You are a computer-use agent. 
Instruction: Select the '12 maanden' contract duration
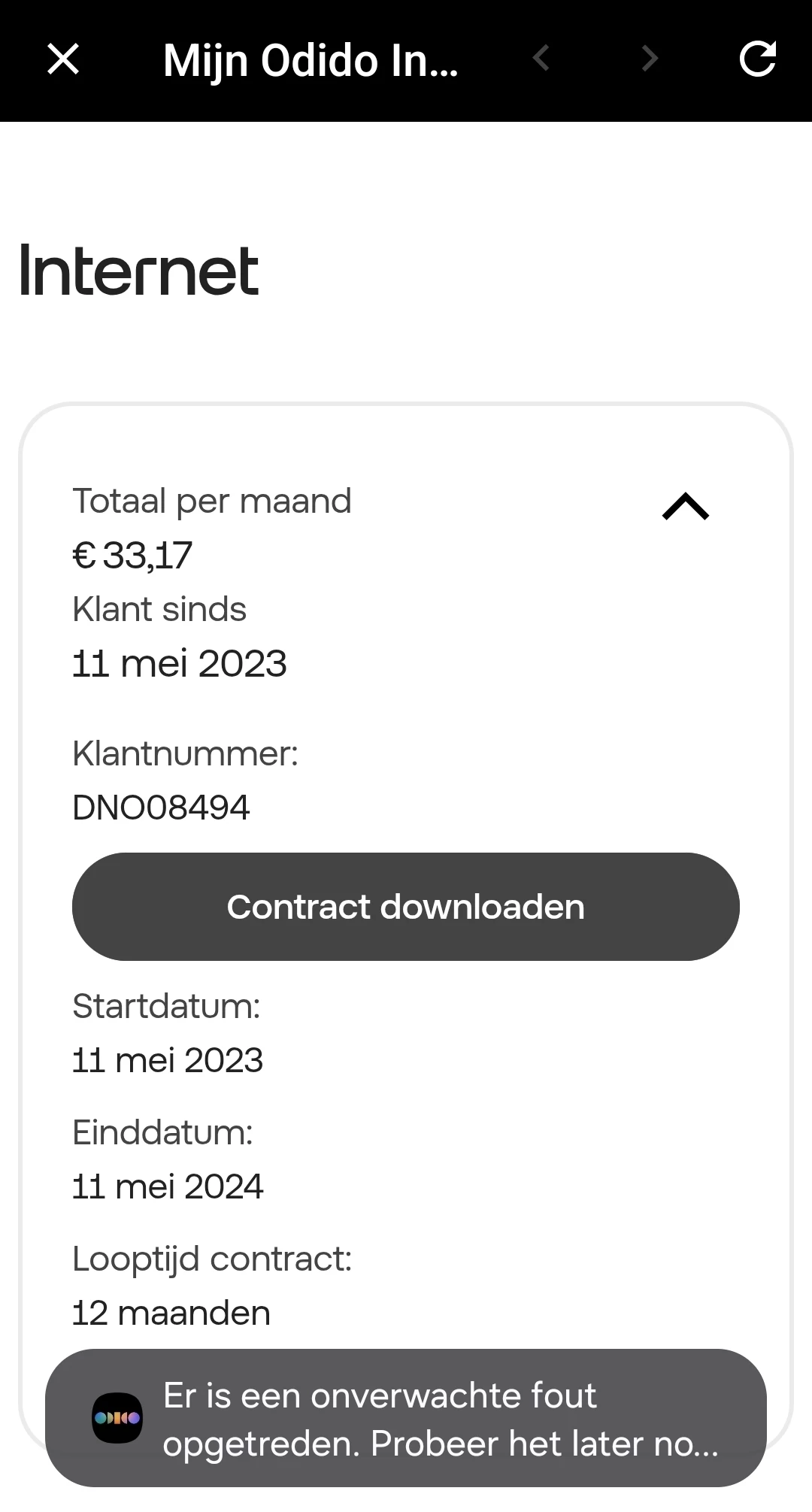[171, 1313]
